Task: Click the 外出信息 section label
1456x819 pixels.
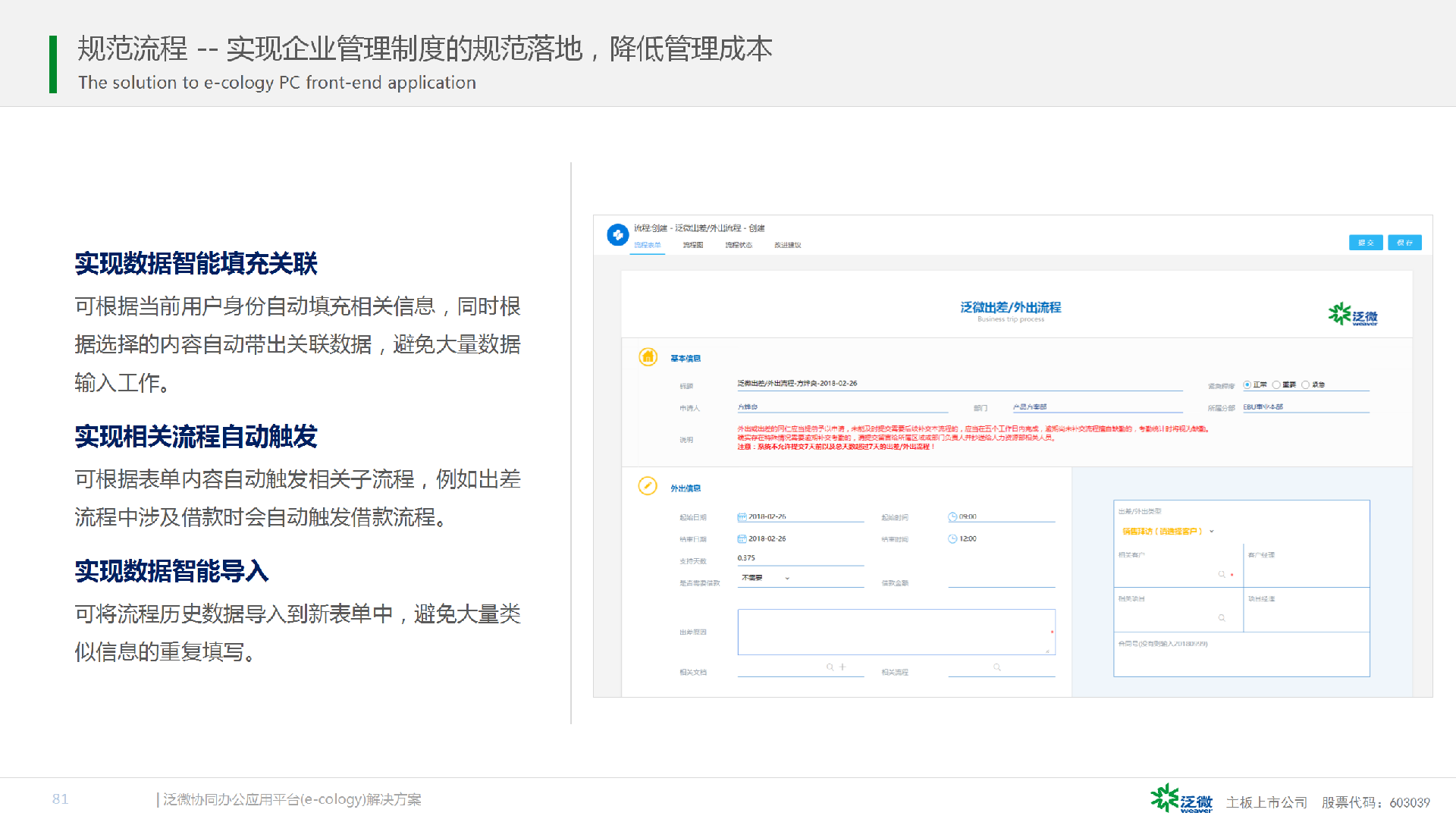Action: point(686,488)
